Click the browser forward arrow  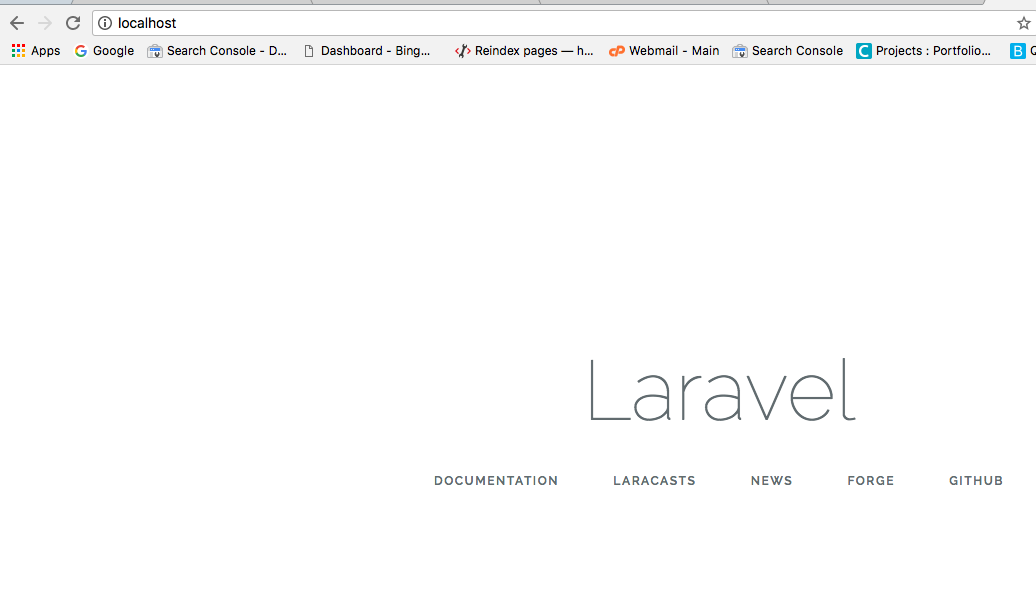(x=45, y=23)
